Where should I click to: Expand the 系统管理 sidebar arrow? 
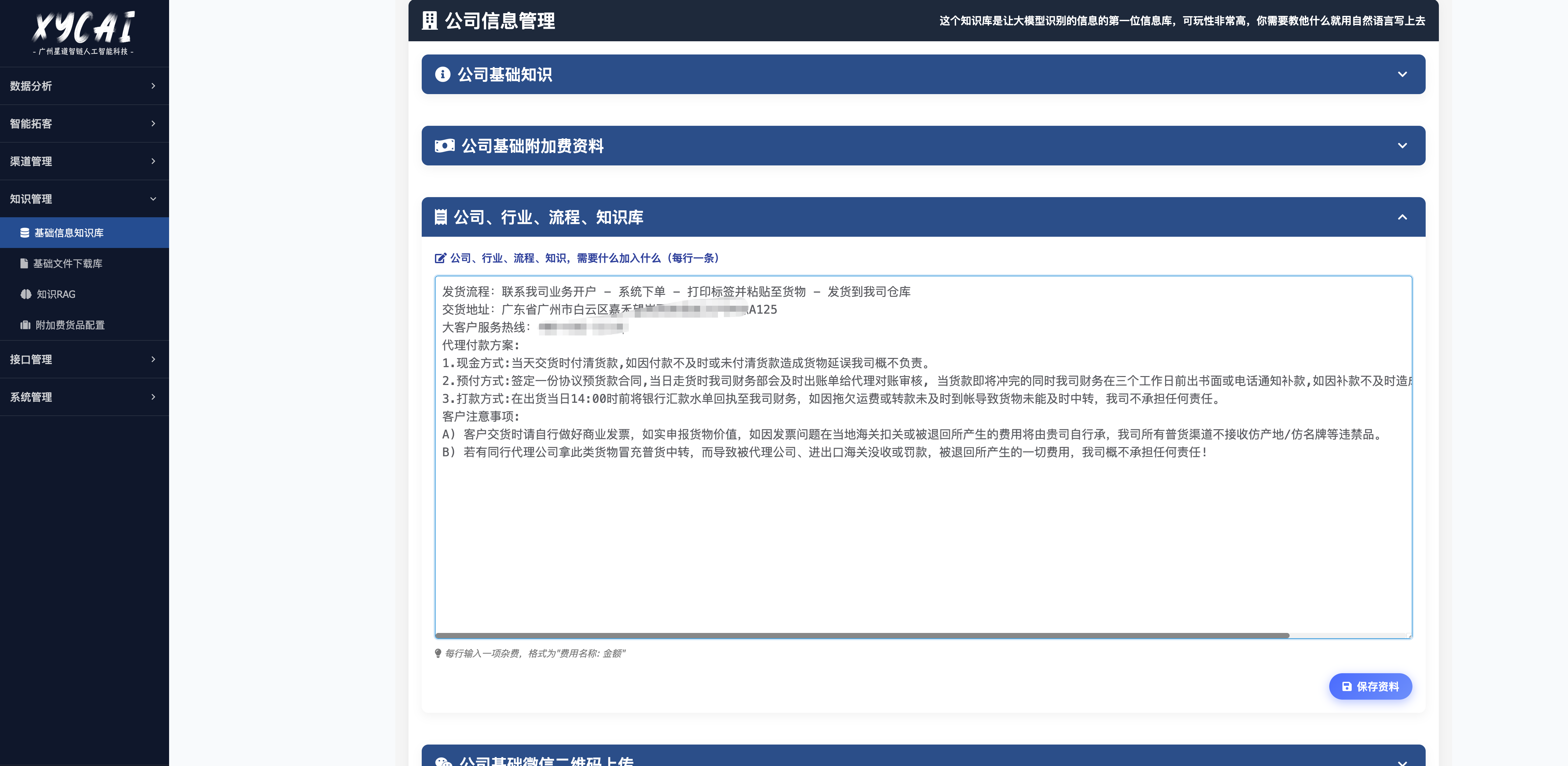click(153, 397)
